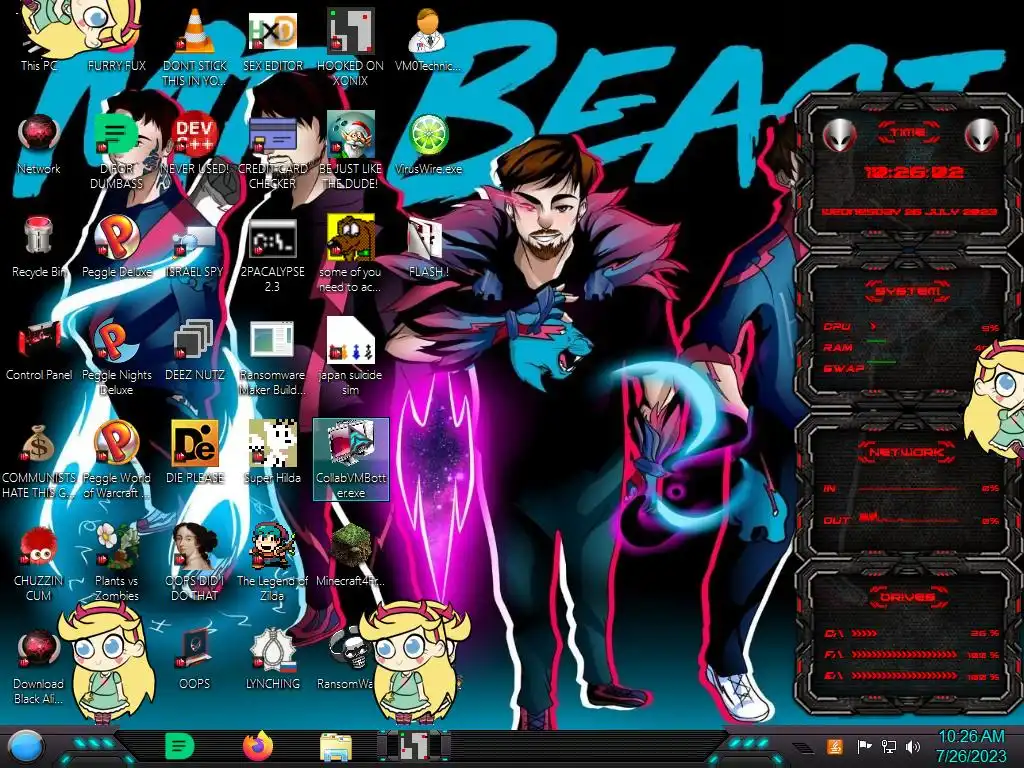Screen dimensions: 1024x768
Task: Click the Star Butterfly mascot beside Download Black Ali
Action: [107, 663]
